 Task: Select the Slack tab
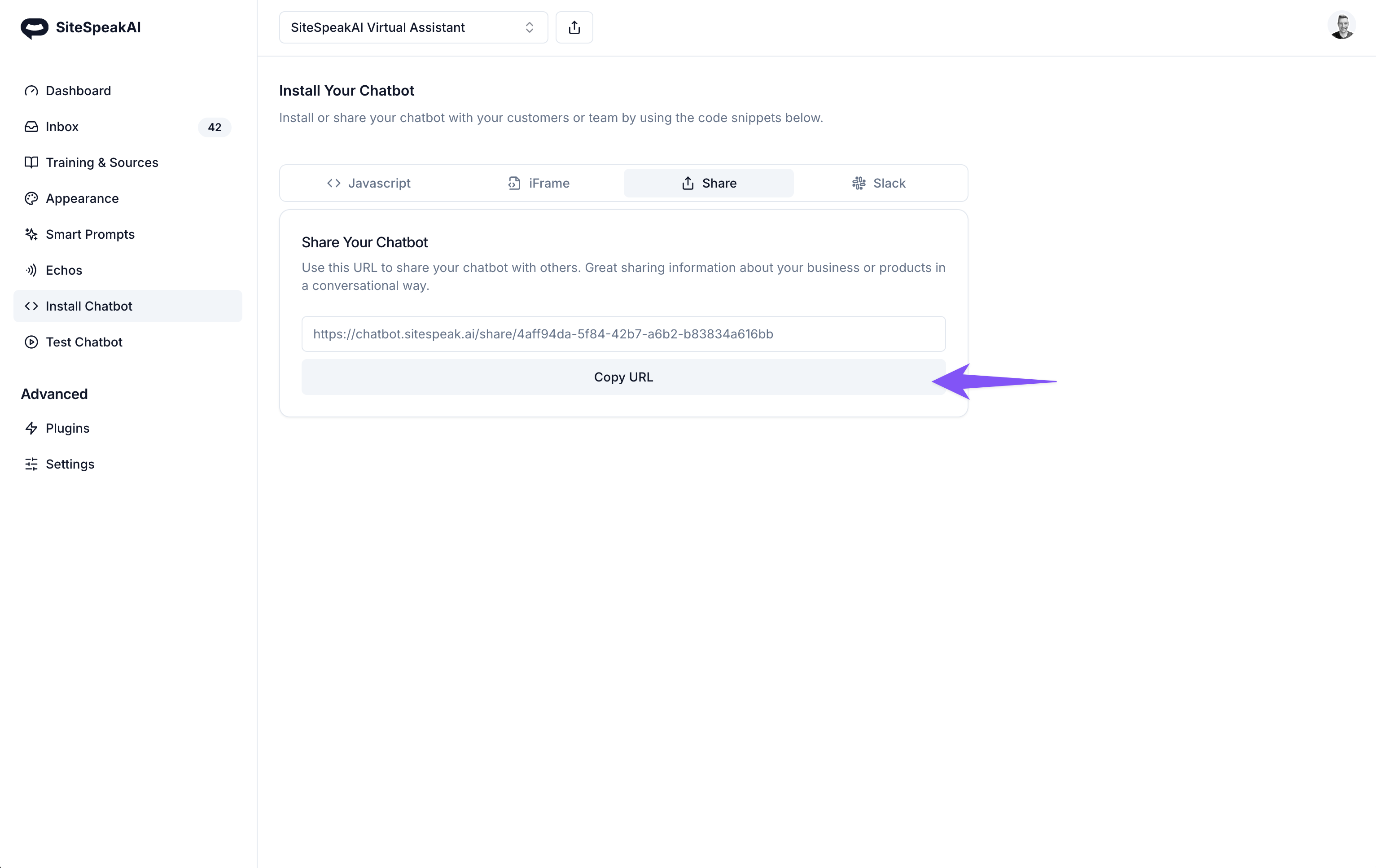click(x=879, y=183)
